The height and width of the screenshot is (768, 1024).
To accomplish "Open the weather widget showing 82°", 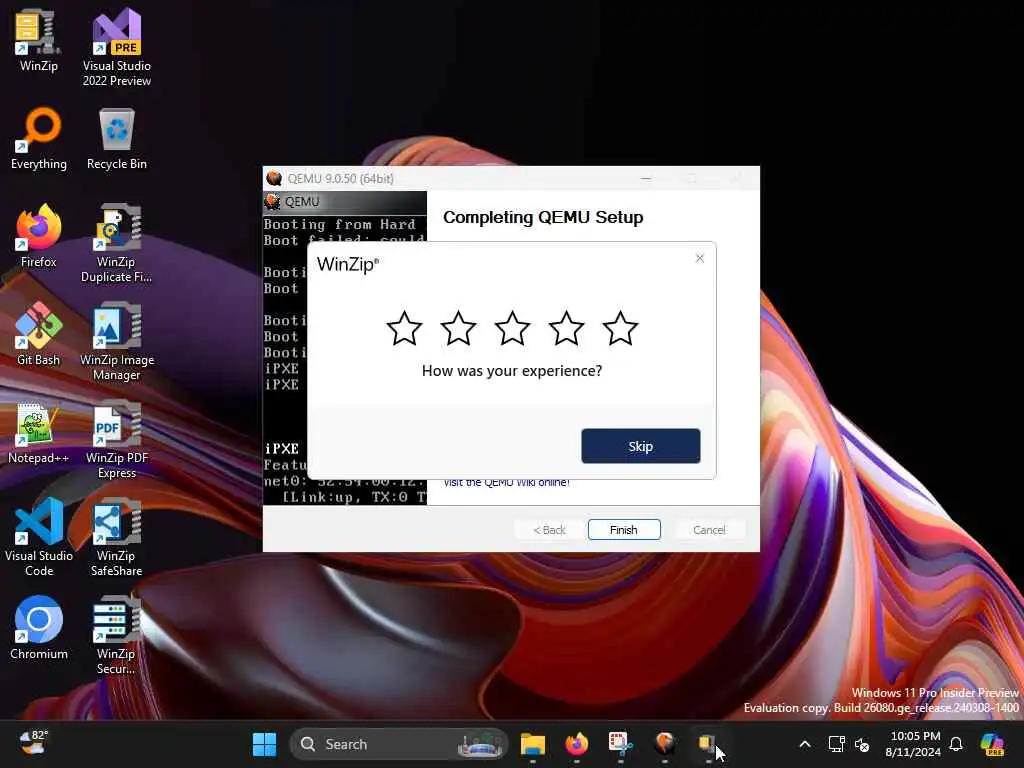I will coord(33,743).
